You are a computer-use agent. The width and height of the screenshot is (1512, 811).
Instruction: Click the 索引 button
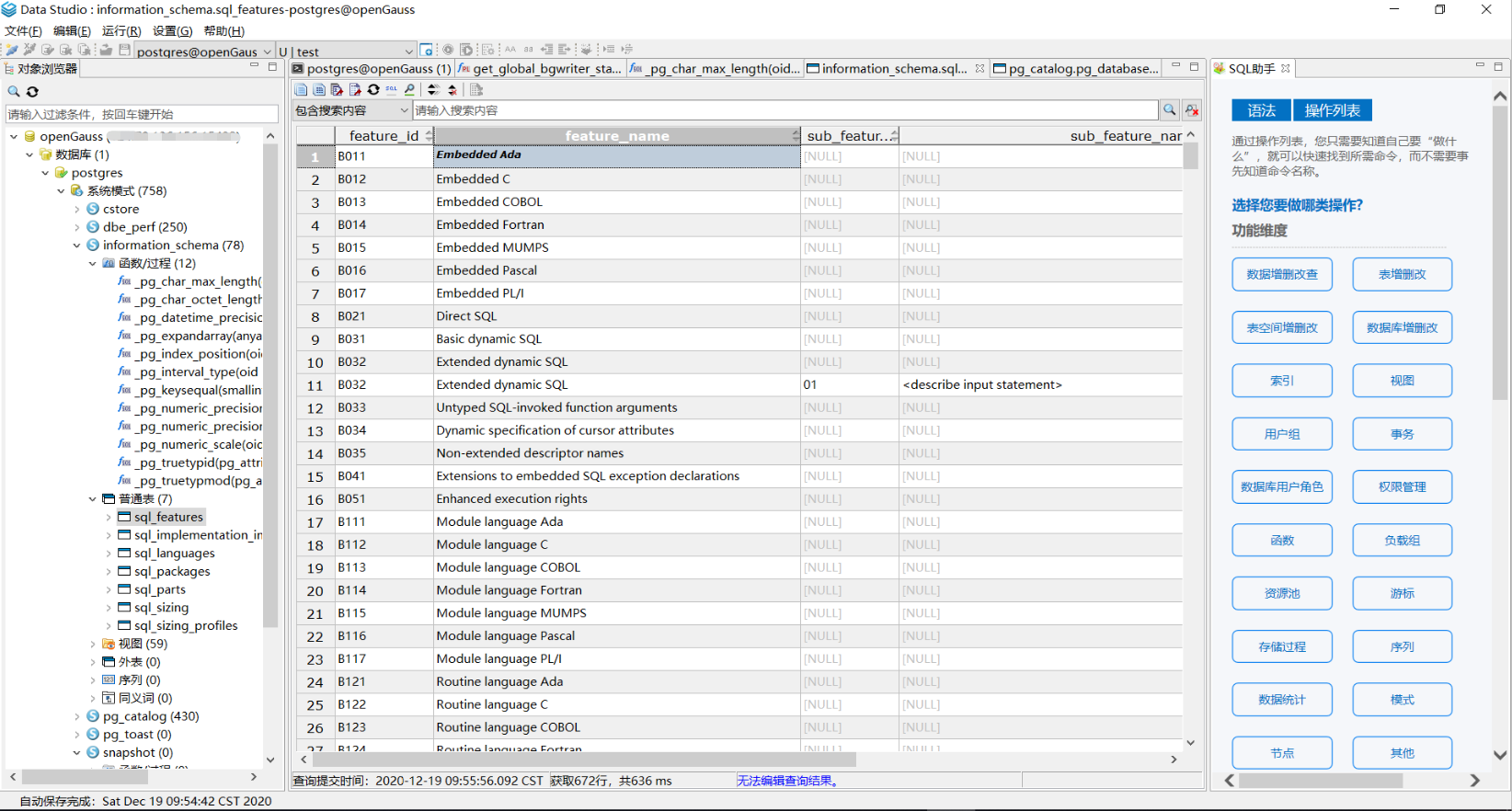tap(1282, 381)
